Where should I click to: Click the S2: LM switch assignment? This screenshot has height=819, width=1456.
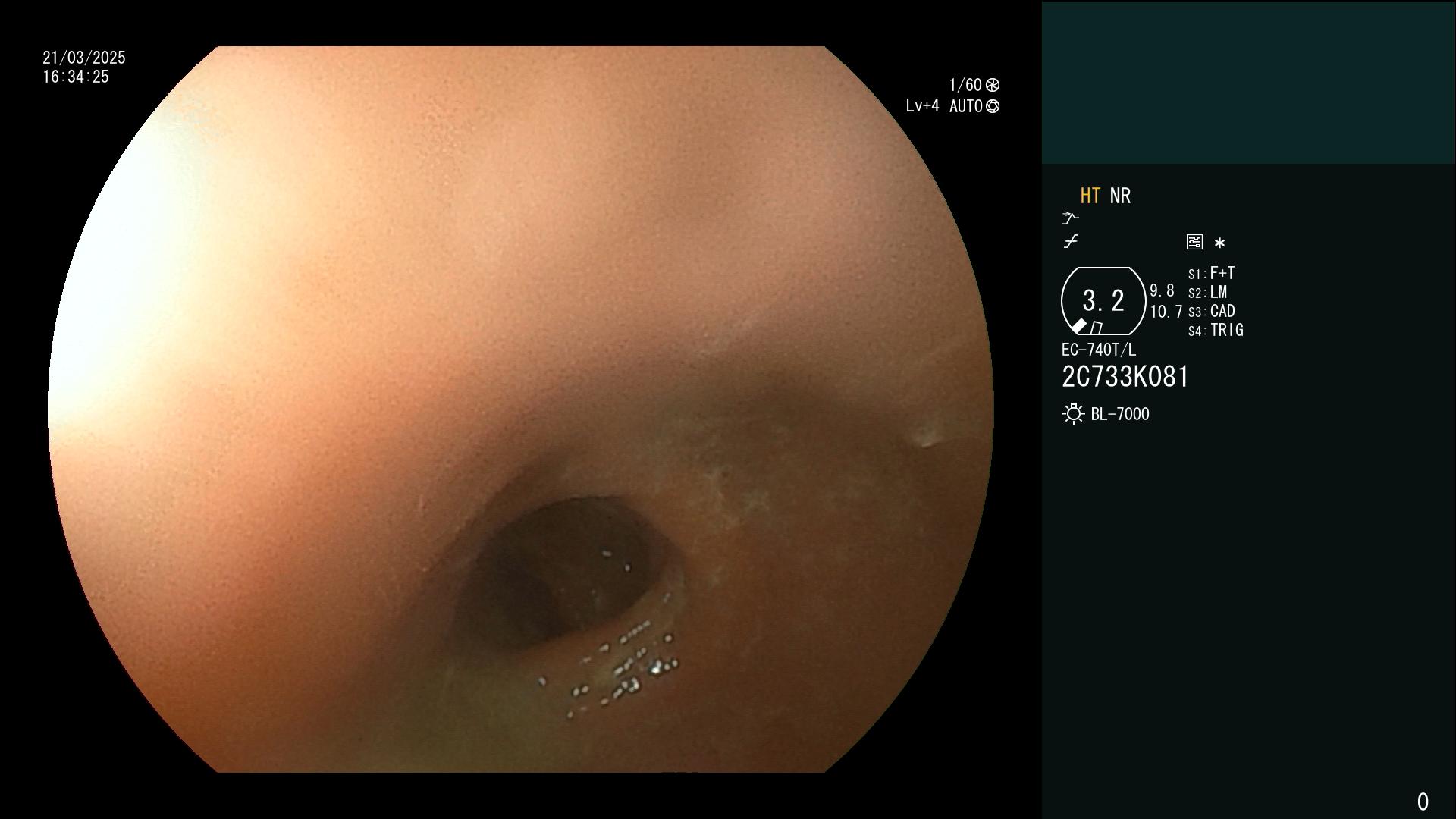click(1208, 292)
